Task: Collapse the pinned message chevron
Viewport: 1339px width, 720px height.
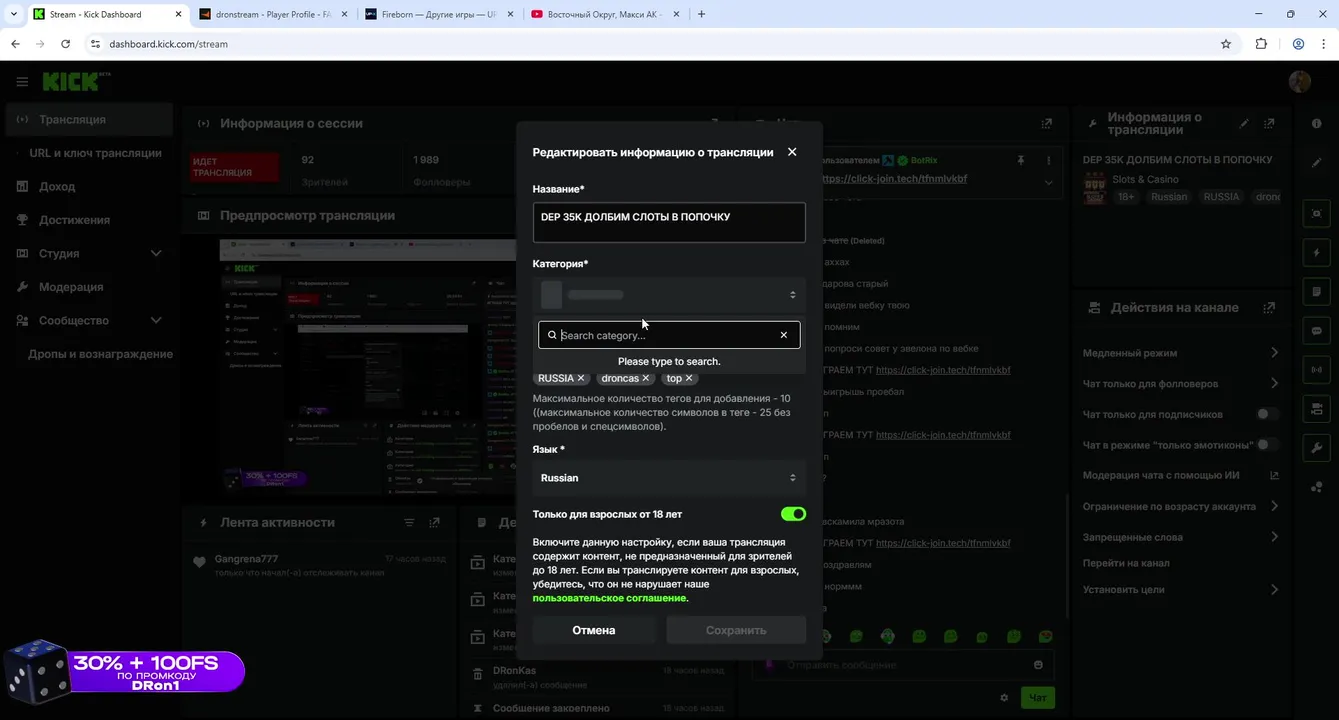Action: [1048, 182]
